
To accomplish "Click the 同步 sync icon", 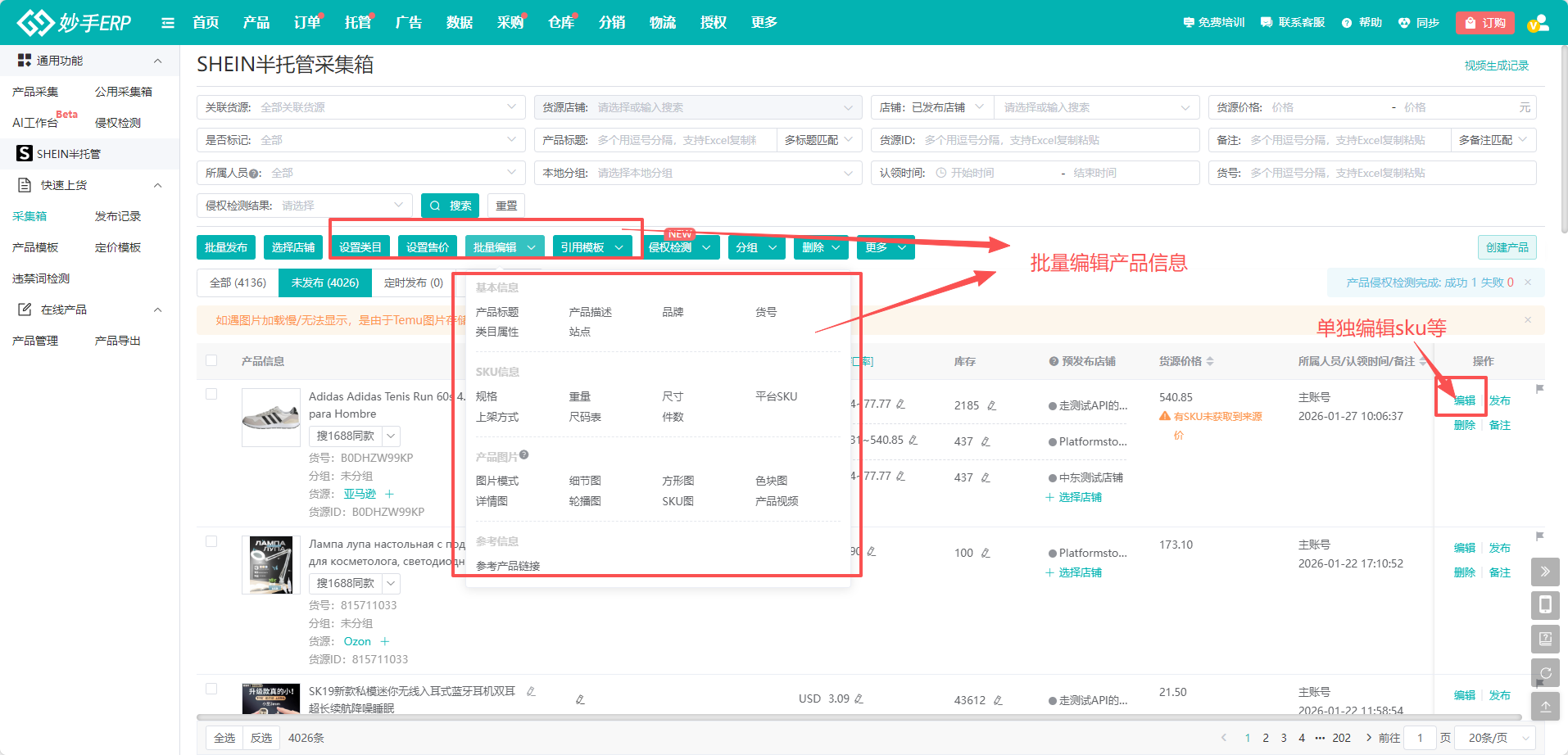I will 1418,22.
